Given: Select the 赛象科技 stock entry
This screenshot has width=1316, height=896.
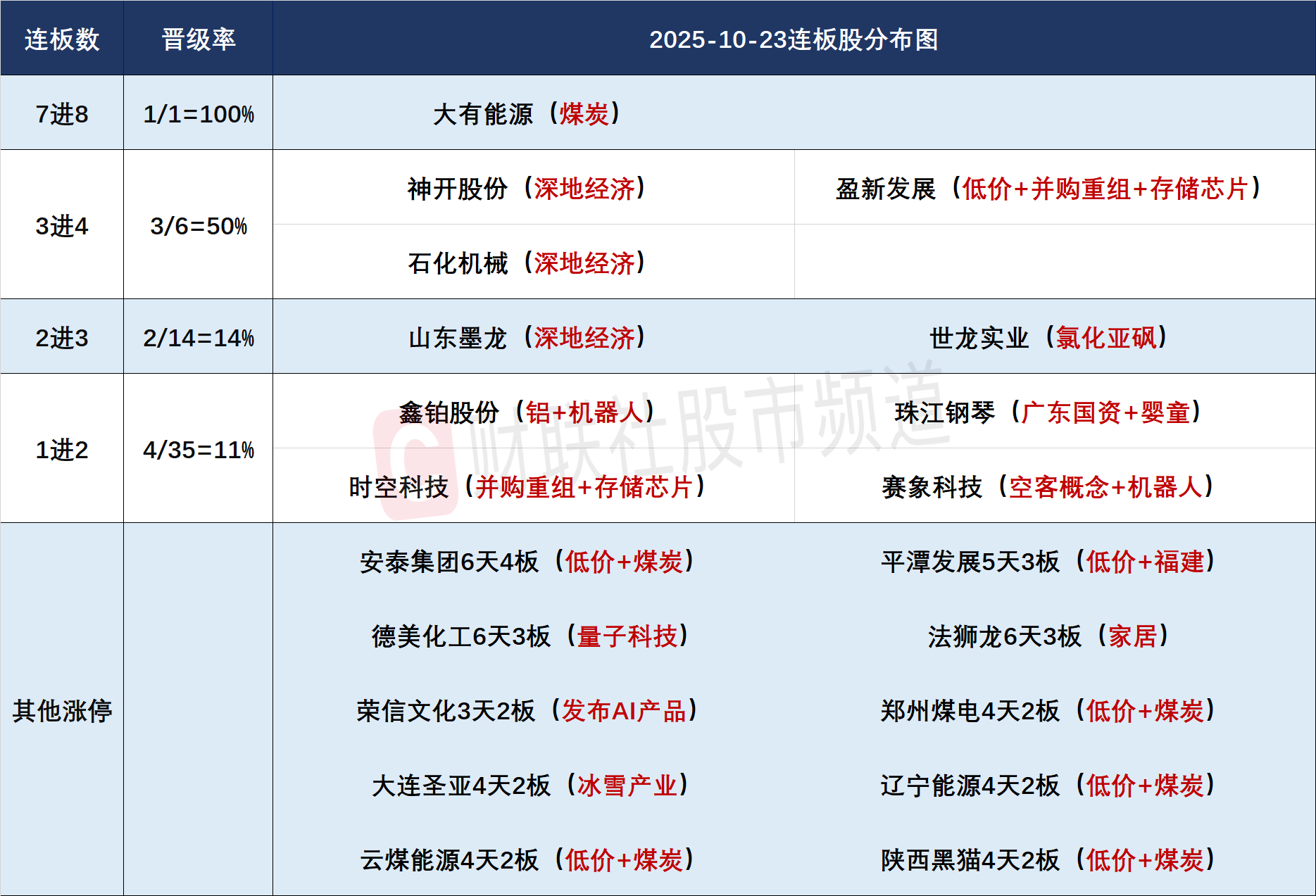Looking at the screenshot, I should [x=1048, y=487].
